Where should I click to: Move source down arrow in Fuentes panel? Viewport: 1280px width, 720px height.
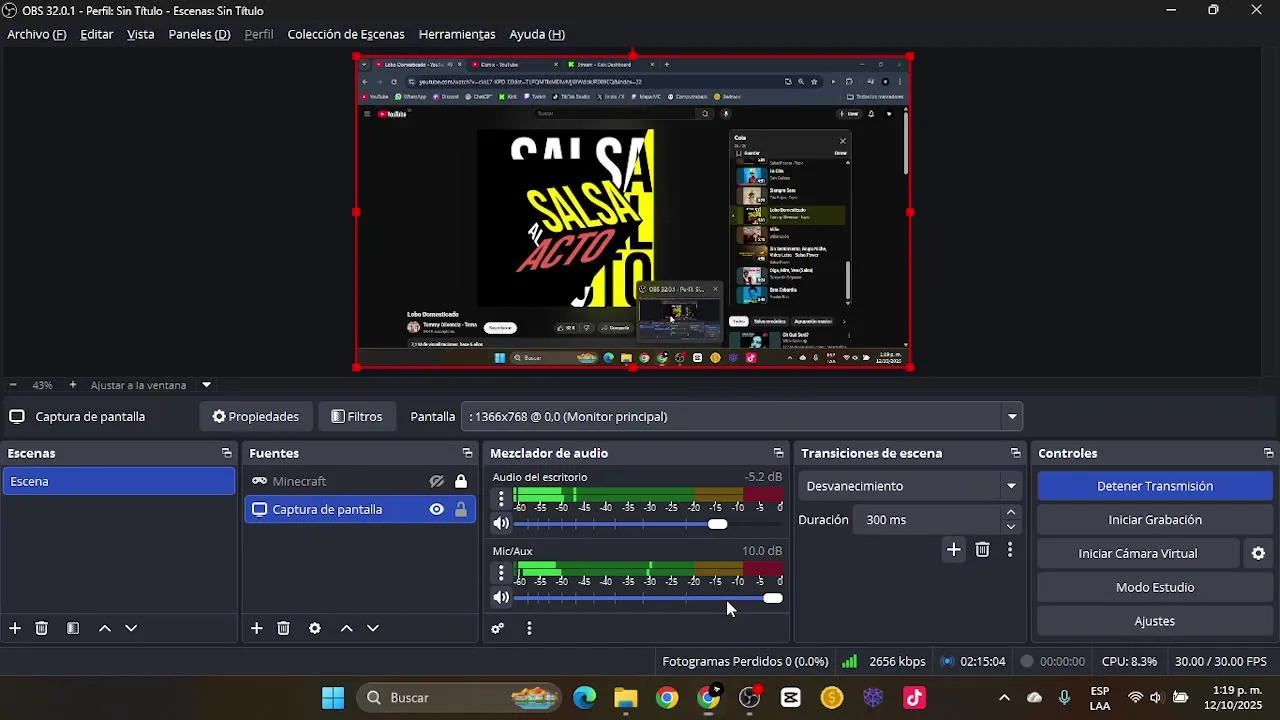point(373,628)
